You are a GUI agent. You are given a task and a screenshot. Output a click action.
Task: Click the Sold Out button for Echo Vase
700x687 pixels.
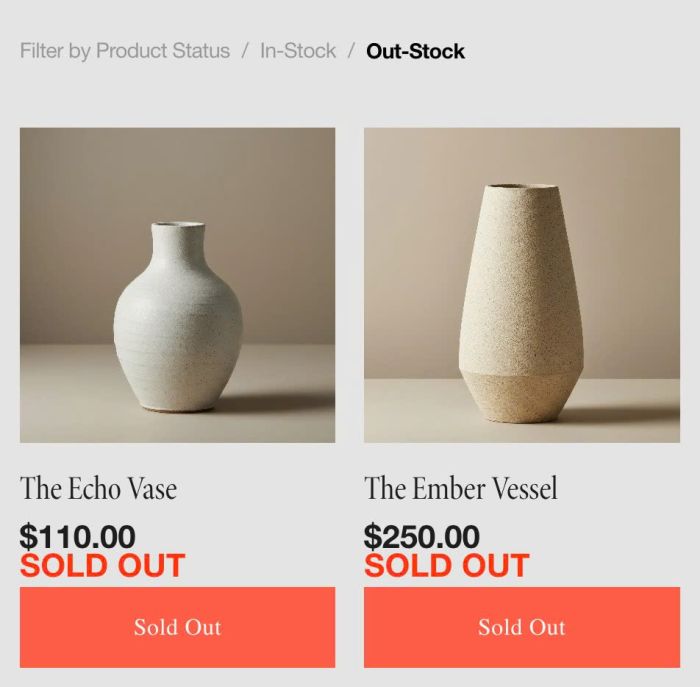(177, 627)
